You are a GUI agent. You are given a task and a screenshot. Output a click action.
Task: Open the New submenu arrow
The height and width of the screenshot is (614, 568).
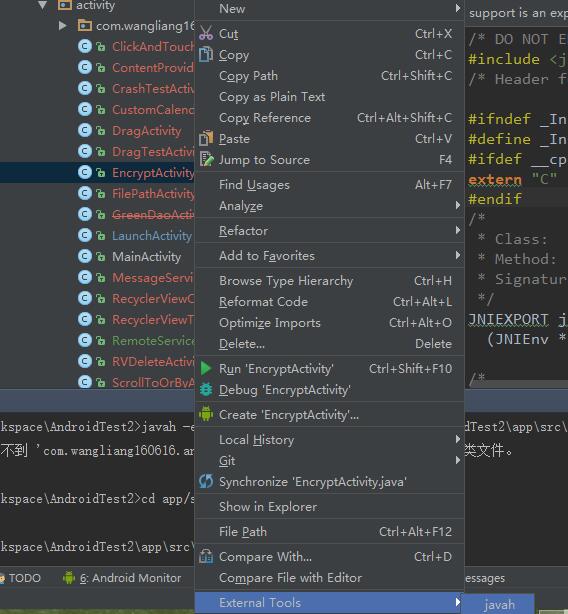click(458, 8)
